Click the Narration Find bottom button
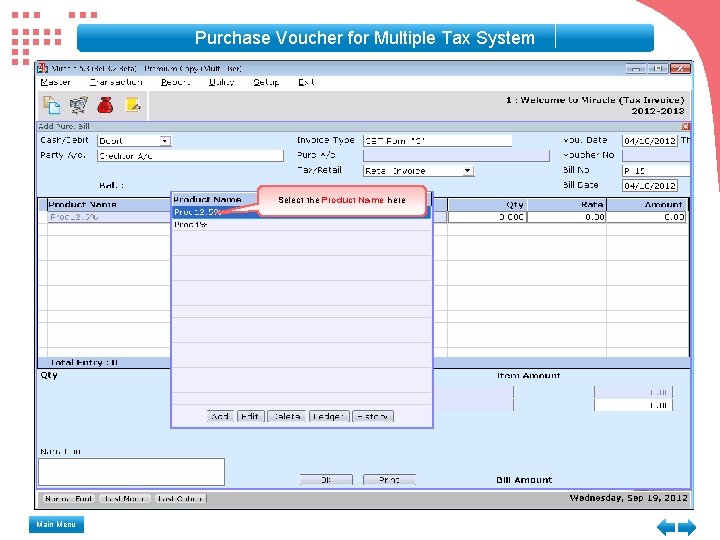Screen dimensions: 720x540 coord(69,499)
